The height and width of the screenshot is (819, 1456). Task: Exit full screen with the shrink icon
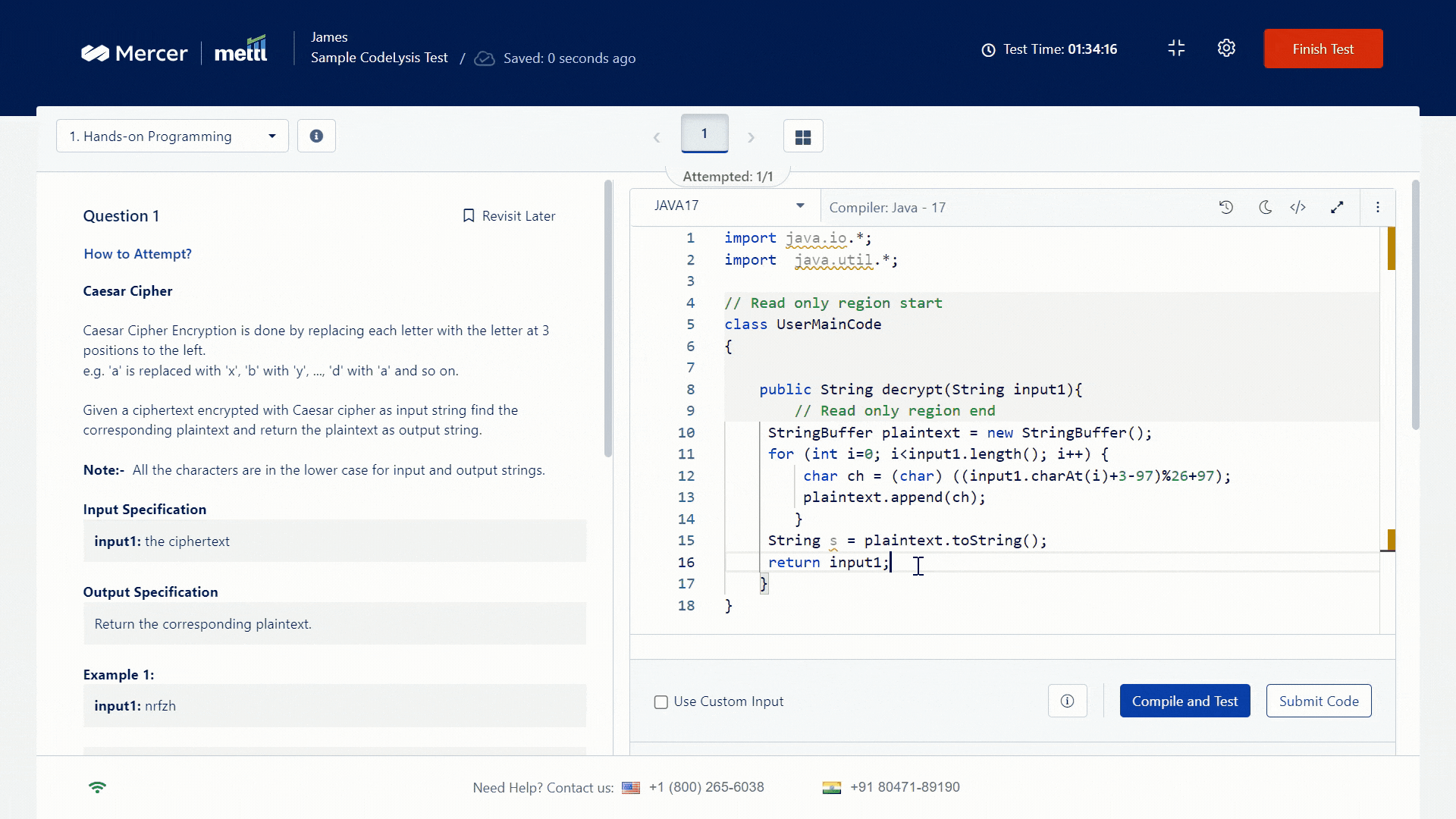click(x=1176, y=49)
